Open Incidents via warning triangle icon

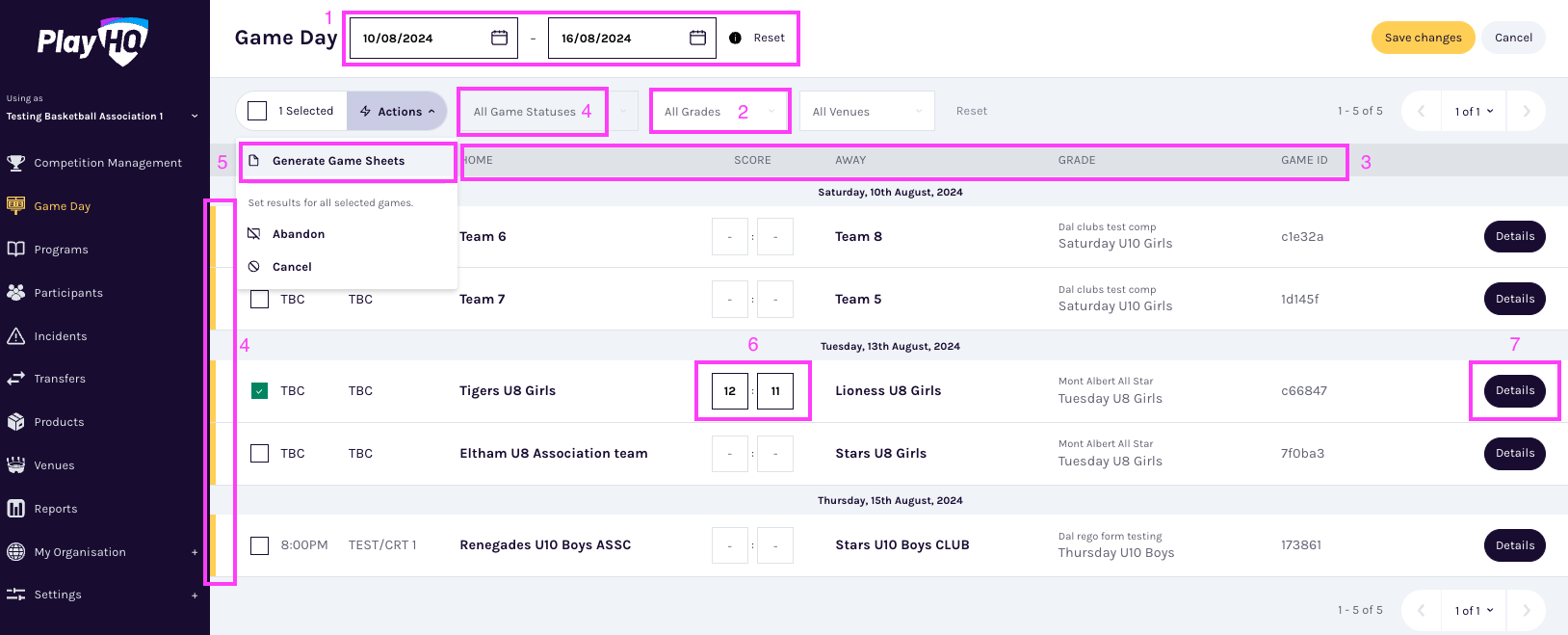pyautogui.click(x=15, y=336)
